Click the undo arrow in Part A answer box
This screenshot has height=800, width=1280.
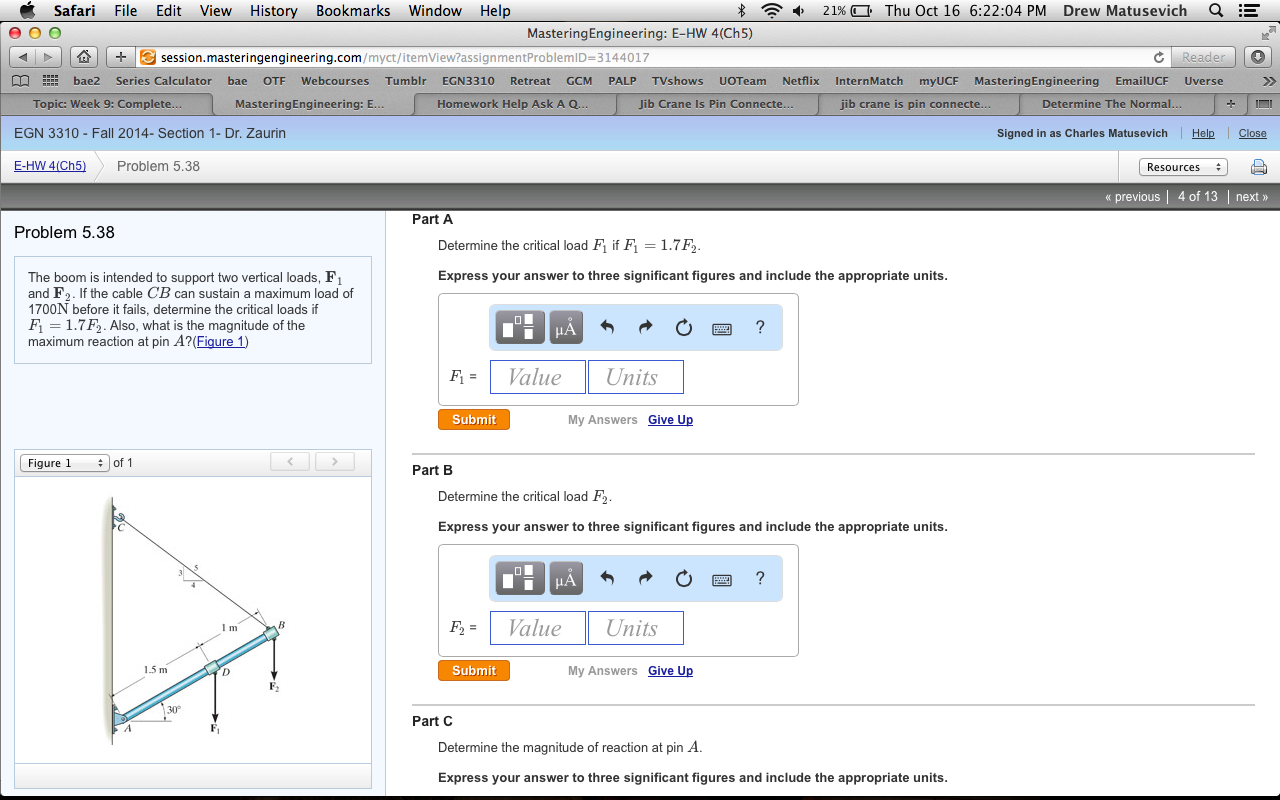(x=609, y=326)
